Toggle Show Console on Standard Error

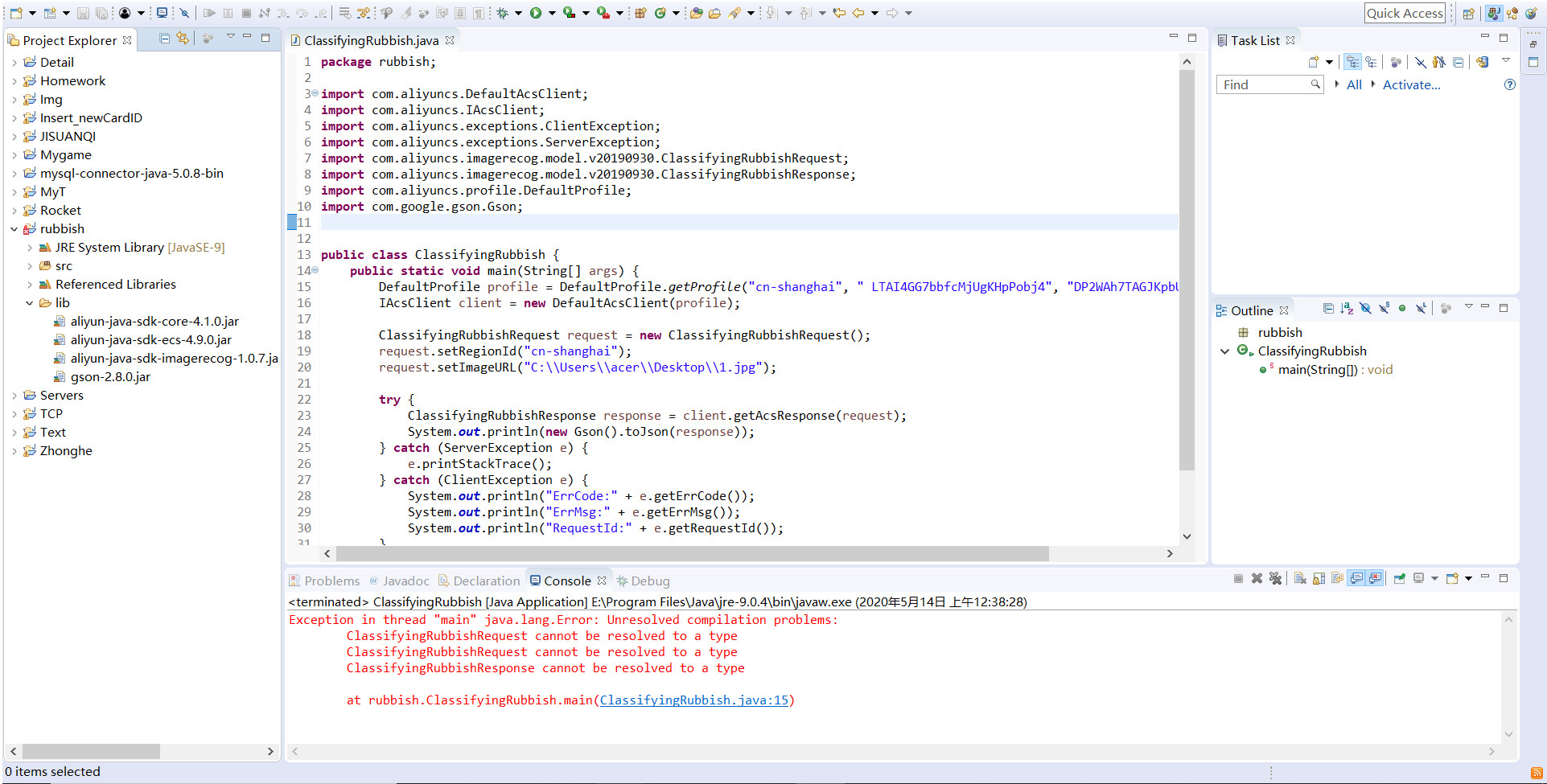coord(1376,578)
